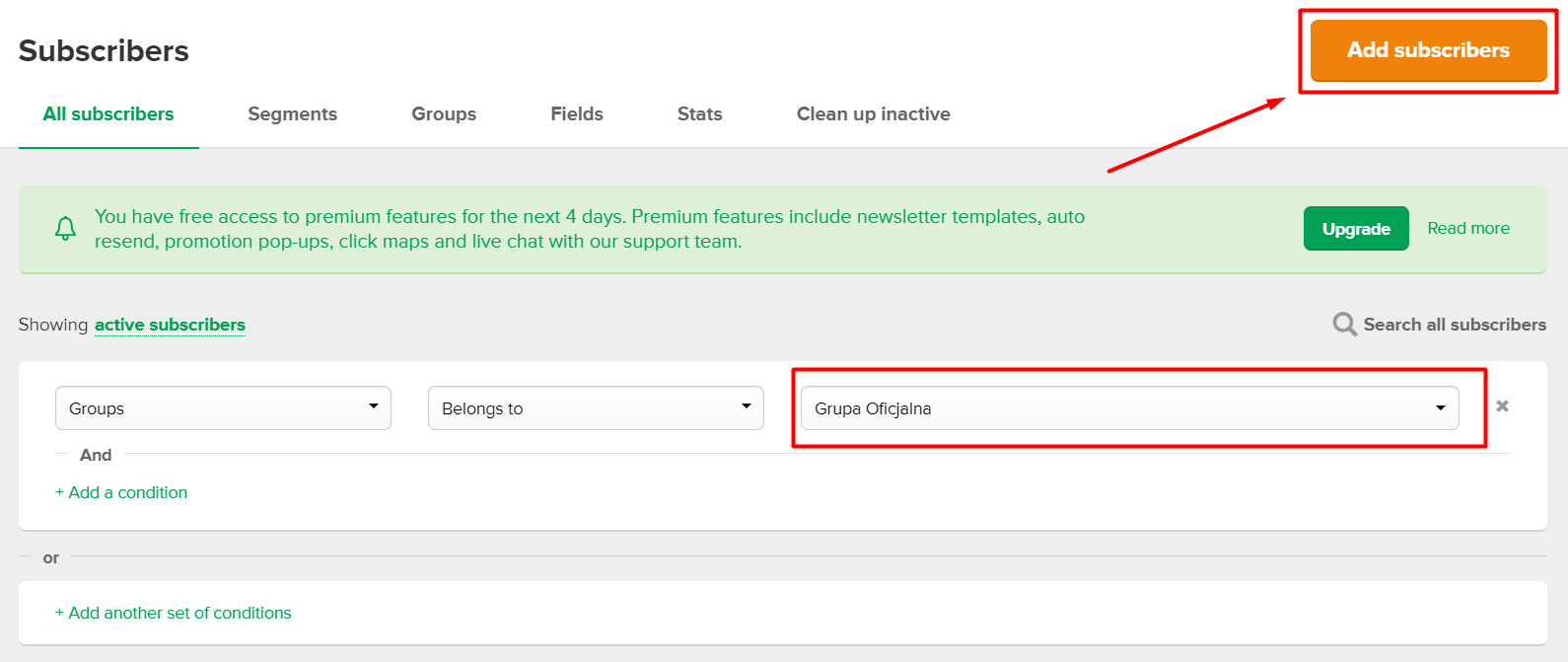Follow the Read more link
The height and width of the screenshot is (662, 1568).
1467,229
